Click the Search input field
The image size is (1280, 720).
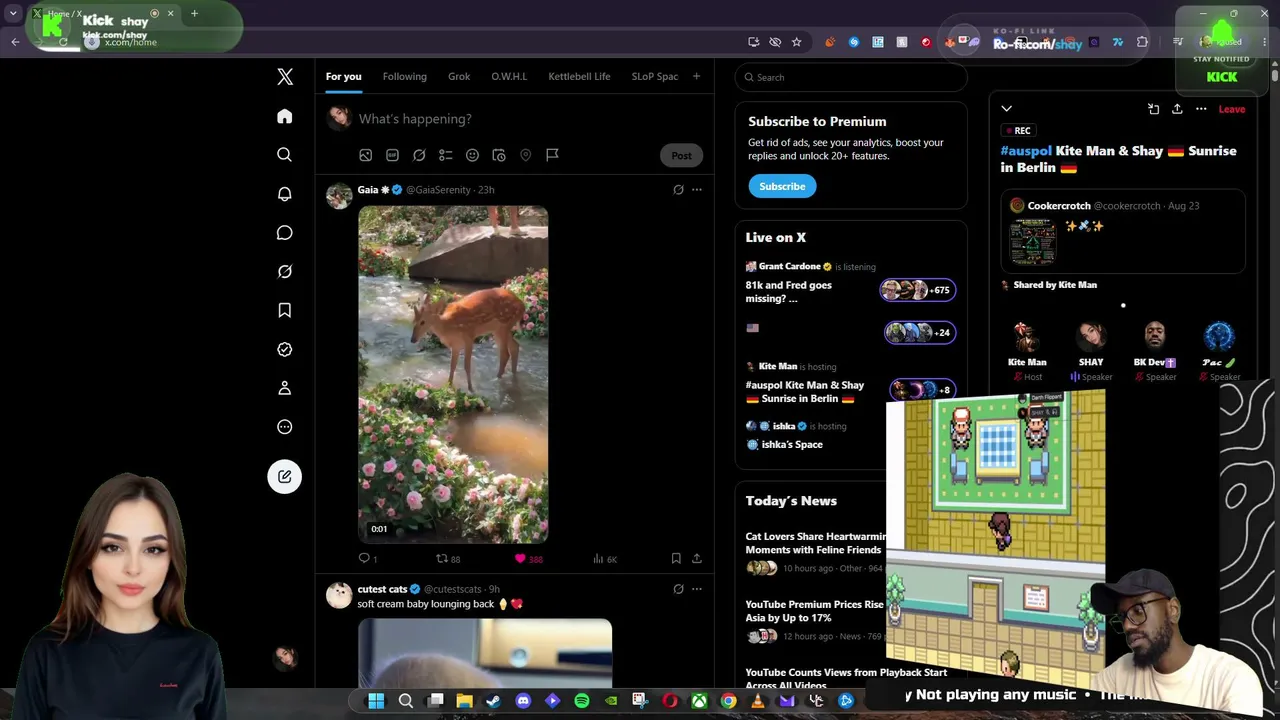tap(851, 77)
